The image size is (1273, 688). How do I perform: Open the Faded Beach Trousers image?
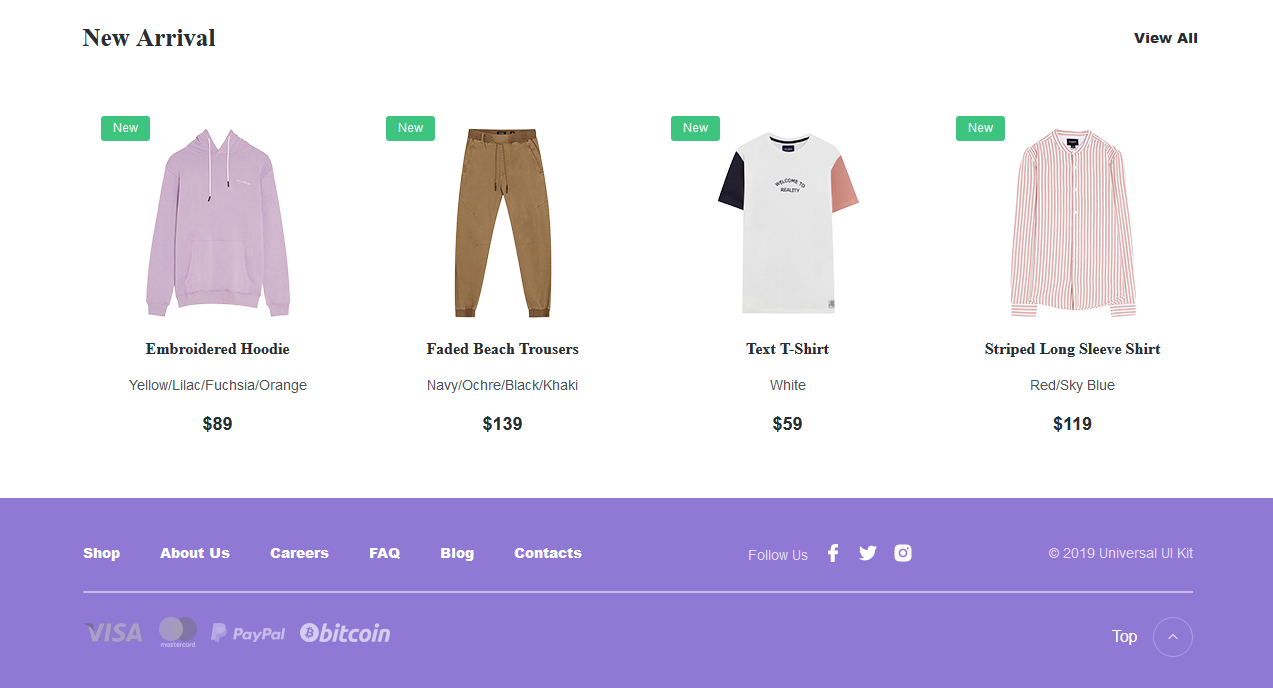(x=503, y=222)
